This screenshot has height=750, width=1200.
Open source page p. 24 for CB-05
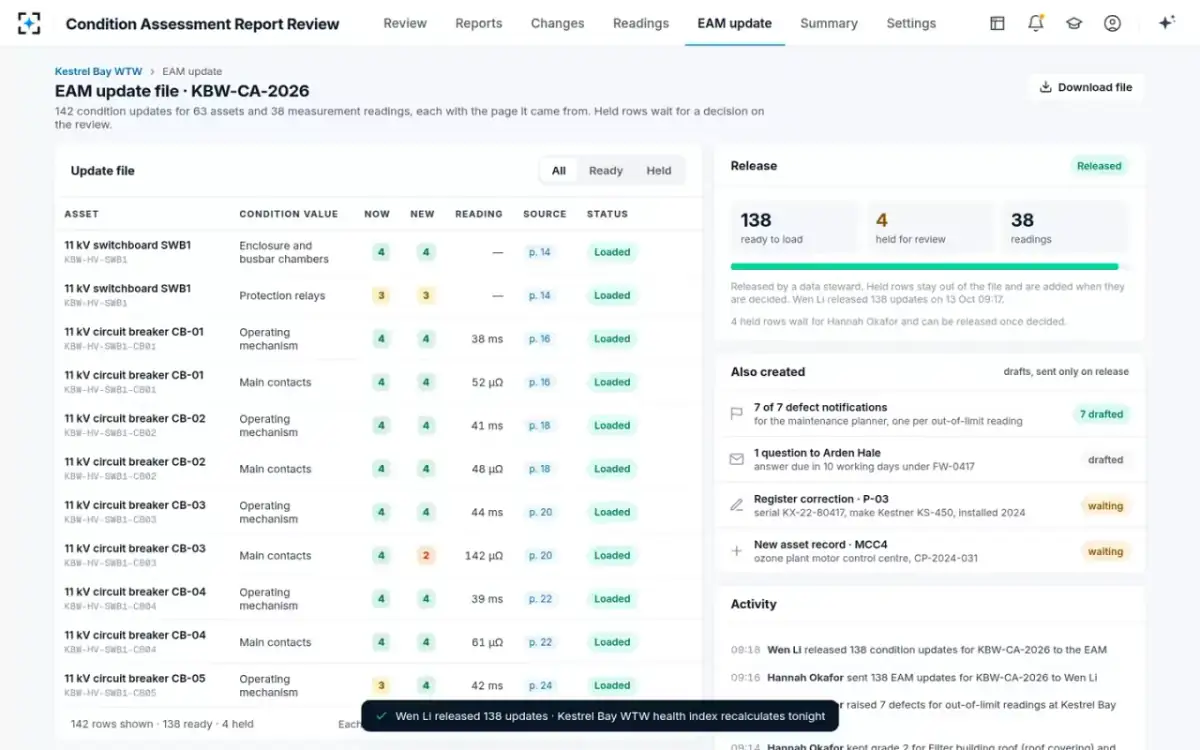pos(540,686)
